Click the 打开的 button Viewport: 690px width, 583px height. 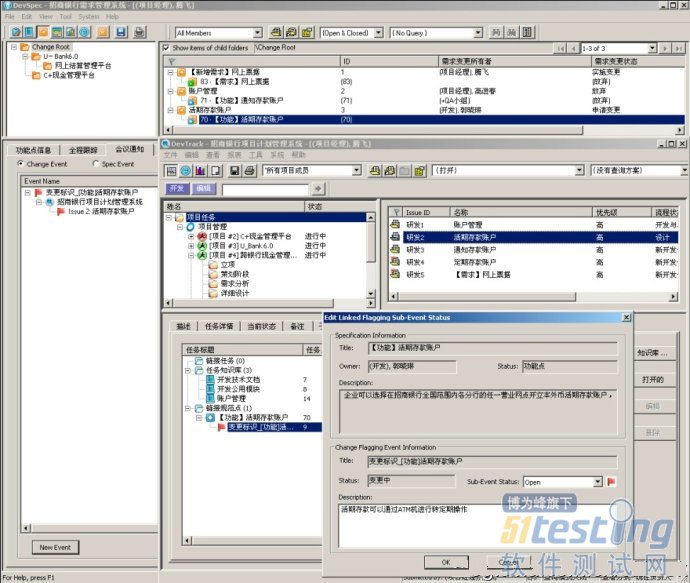[653, 379]
